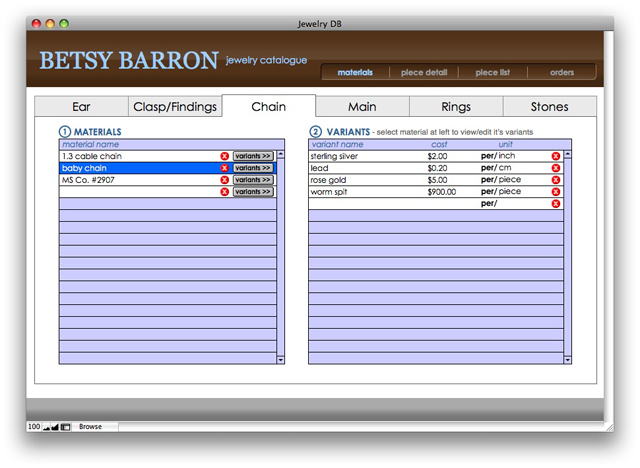Remove the sterling silver variant
The image size is (640, 468).
(x=556, y=156)
